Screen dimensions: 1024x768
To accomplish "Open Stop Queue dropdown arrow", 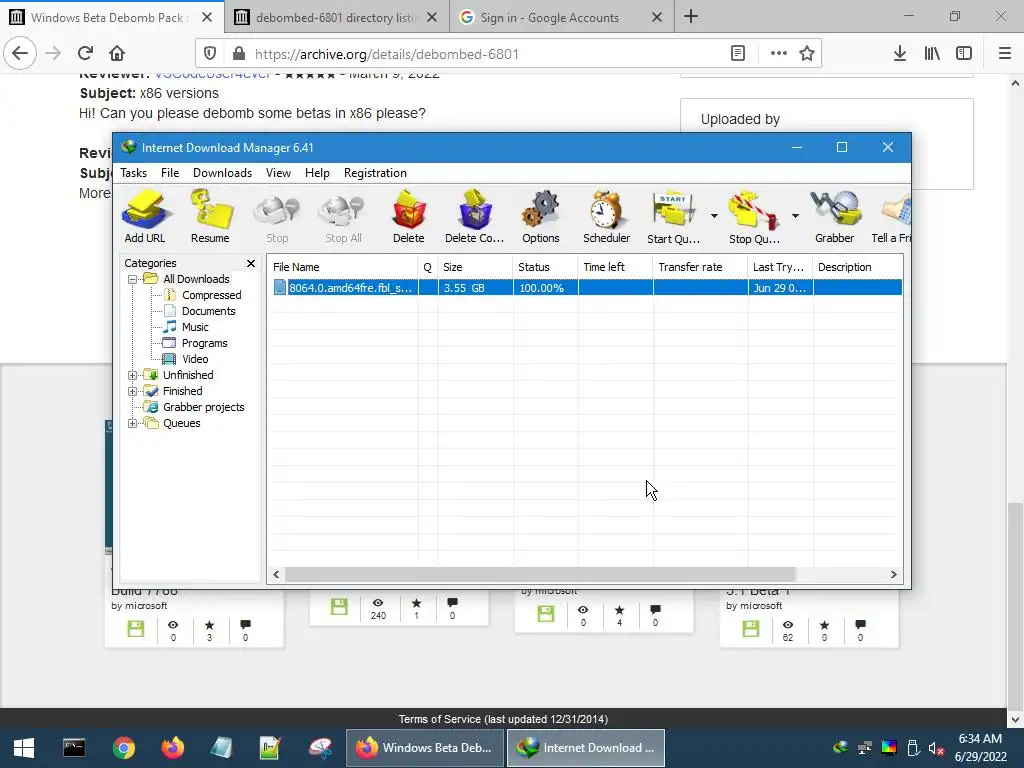I will point(795,216).
